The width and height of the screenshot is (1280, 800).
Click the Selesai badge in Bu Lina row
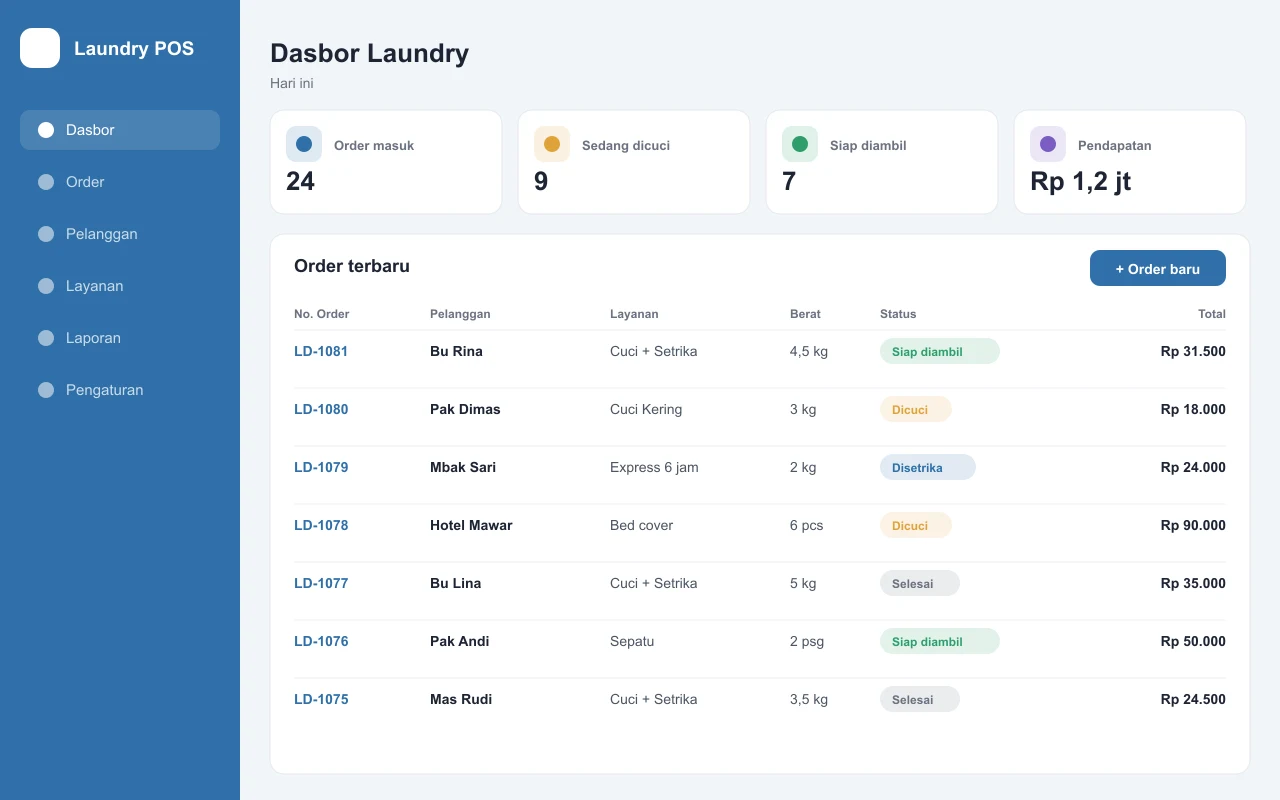click(x=920, y=583)
